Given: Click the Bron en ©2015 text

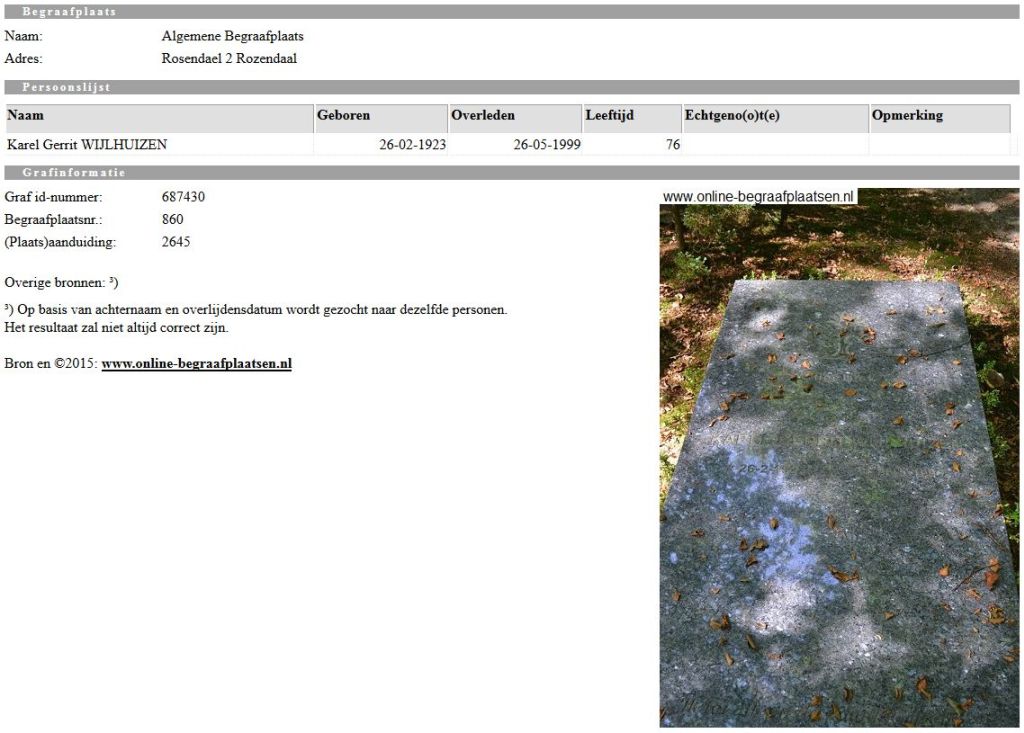Looking at the screenshot, I should [x=52, y=364].
